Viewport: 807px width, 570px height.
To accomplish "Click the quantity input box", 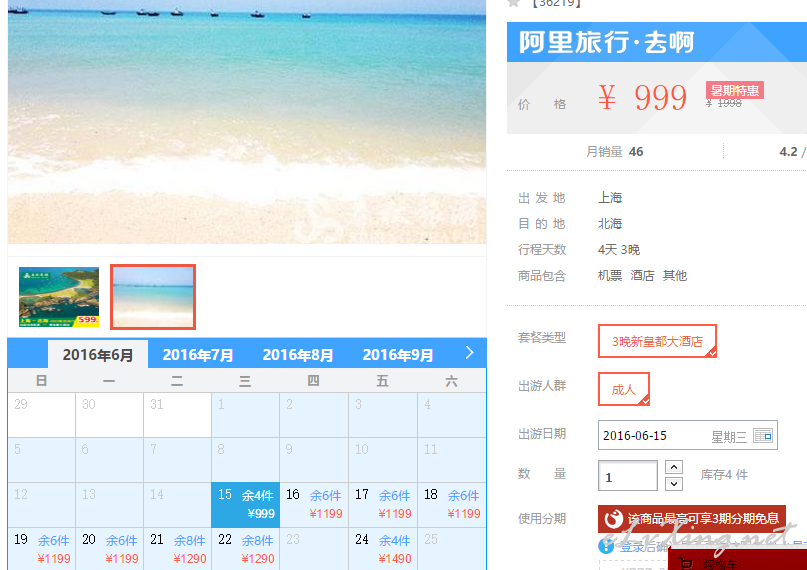I will (x=628, y=475).
